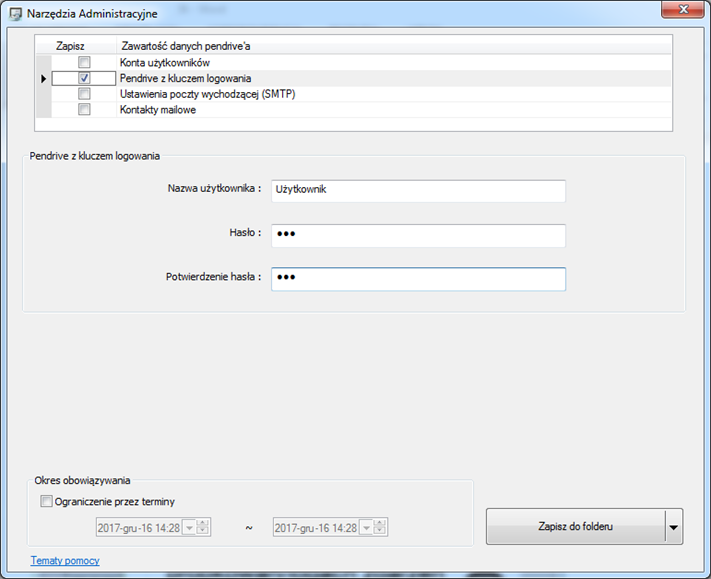Image resolution: width=711 pixels, height=579 pixels.
Task: Click the current row indicator arrow
Action: (x=44, y=78)
